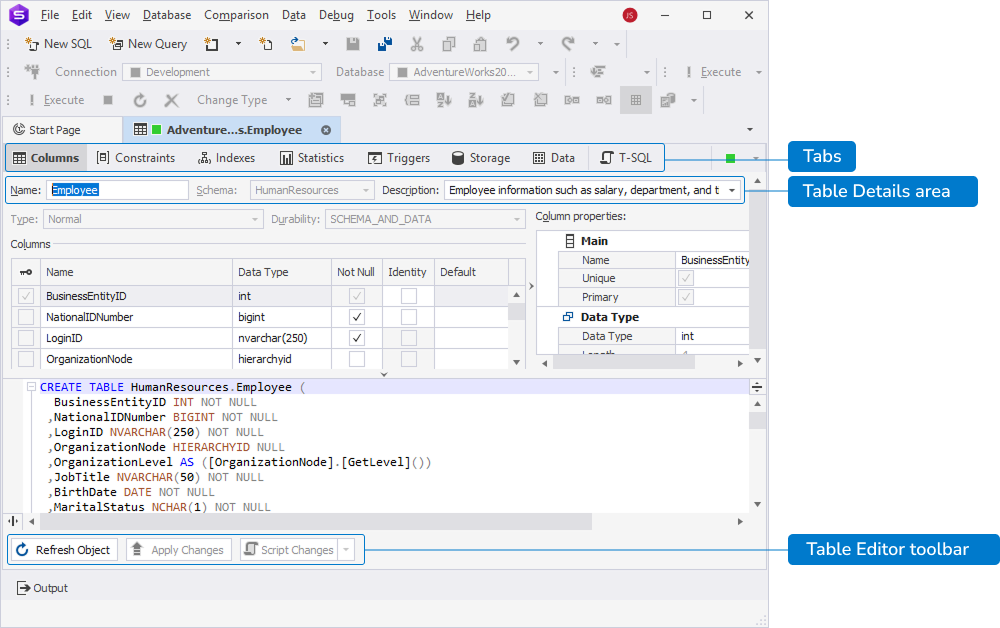1000x628 pixels.
Task: Click the sort ascending A-Z icon
Action: point(444,100)
